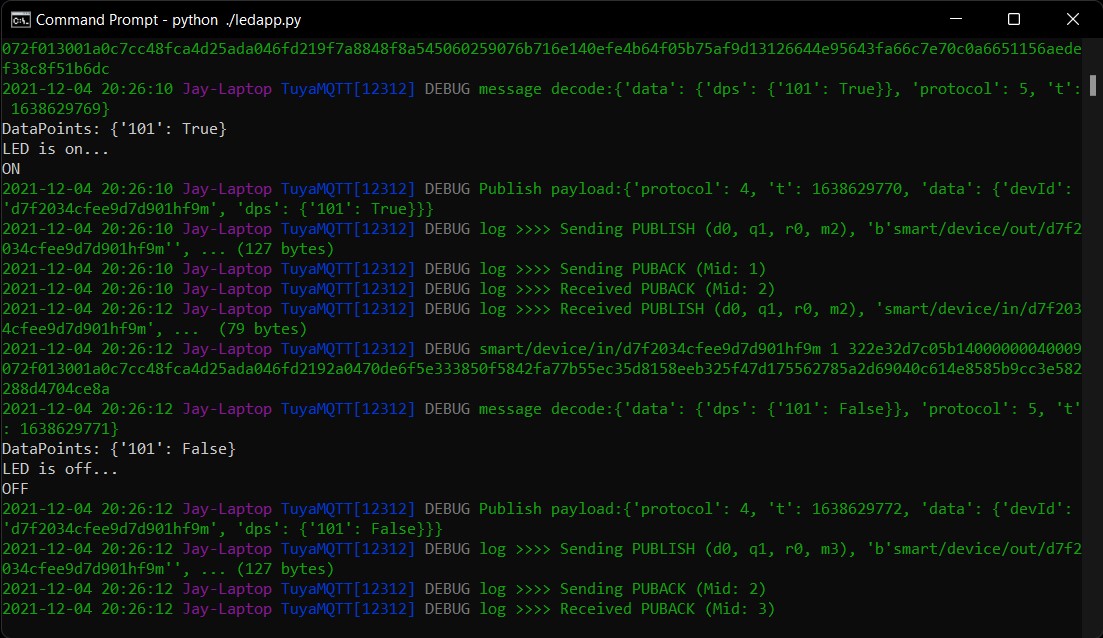Click the window title 'Command Prompt - python ./ledapp.py'
The height and width of the screenshot is (638, 1103).
[168, 20]
